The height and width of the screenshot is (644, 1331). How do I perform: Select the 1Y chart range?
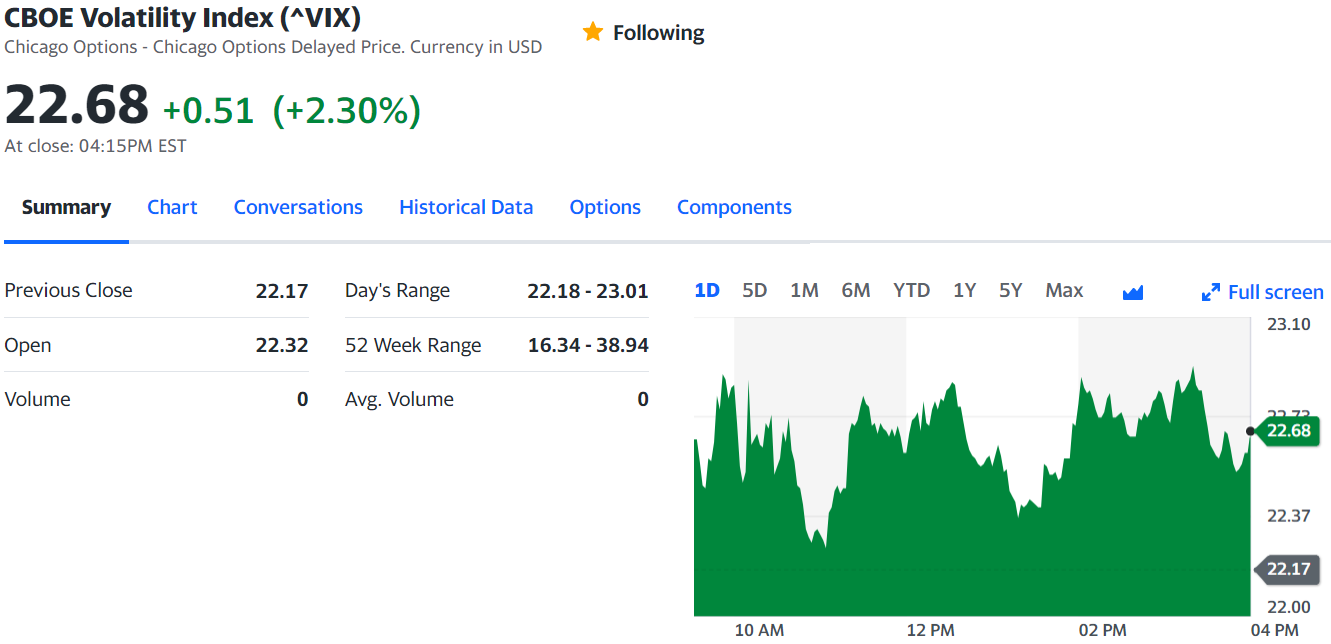(964, 290)
